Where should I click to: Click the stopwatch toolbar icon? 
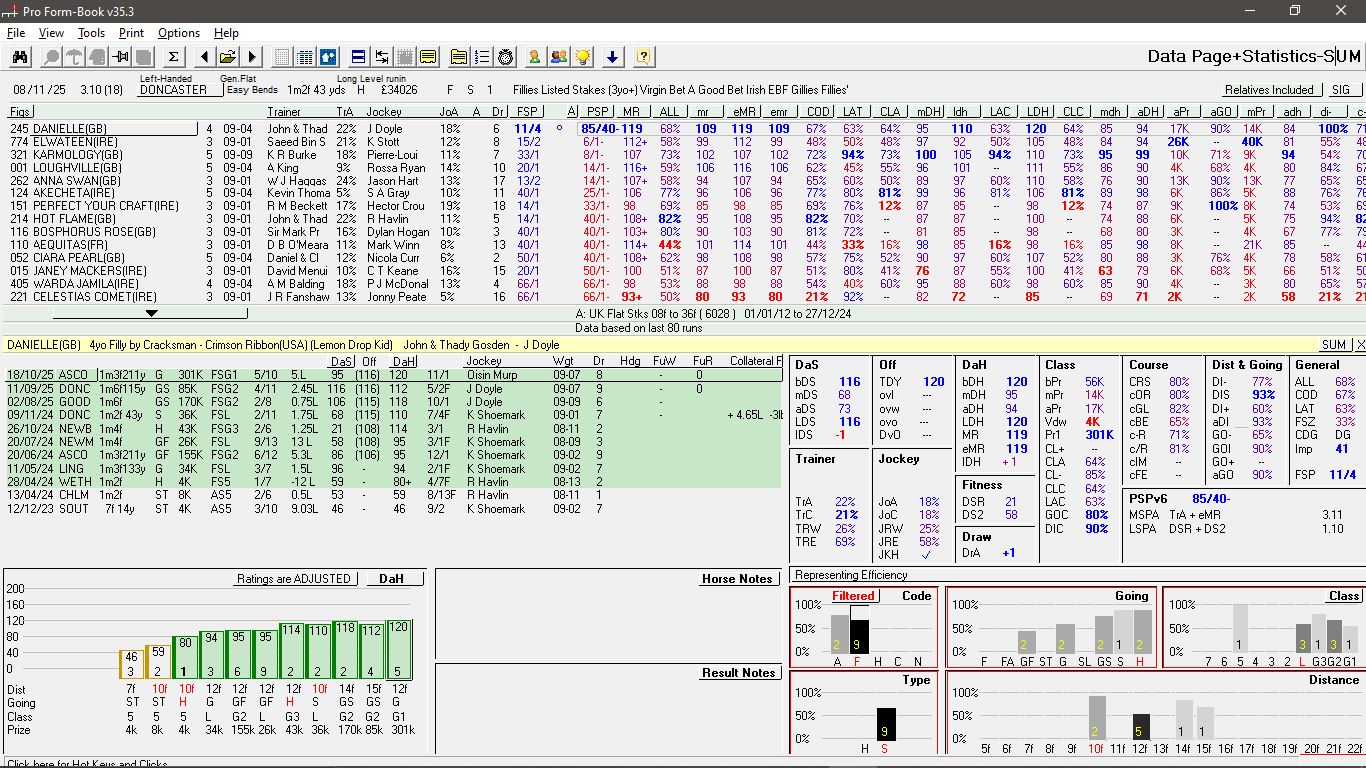(506, 57)
